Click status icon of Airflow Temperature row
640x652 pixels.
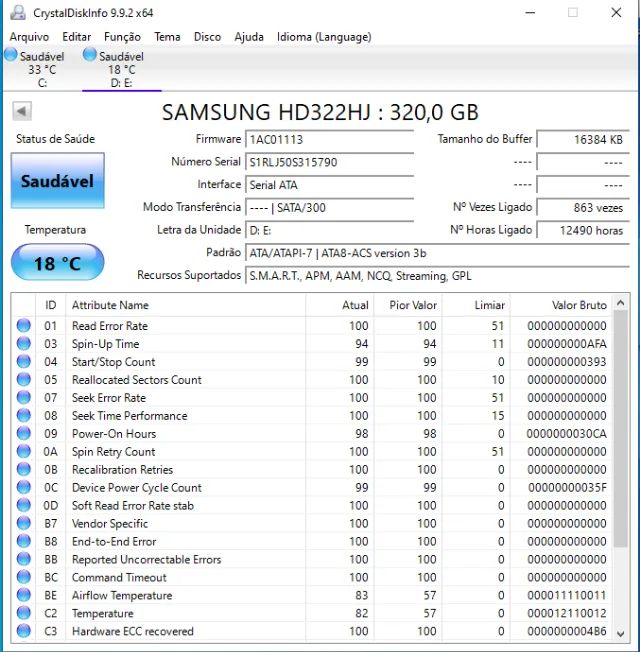(24, 595)
